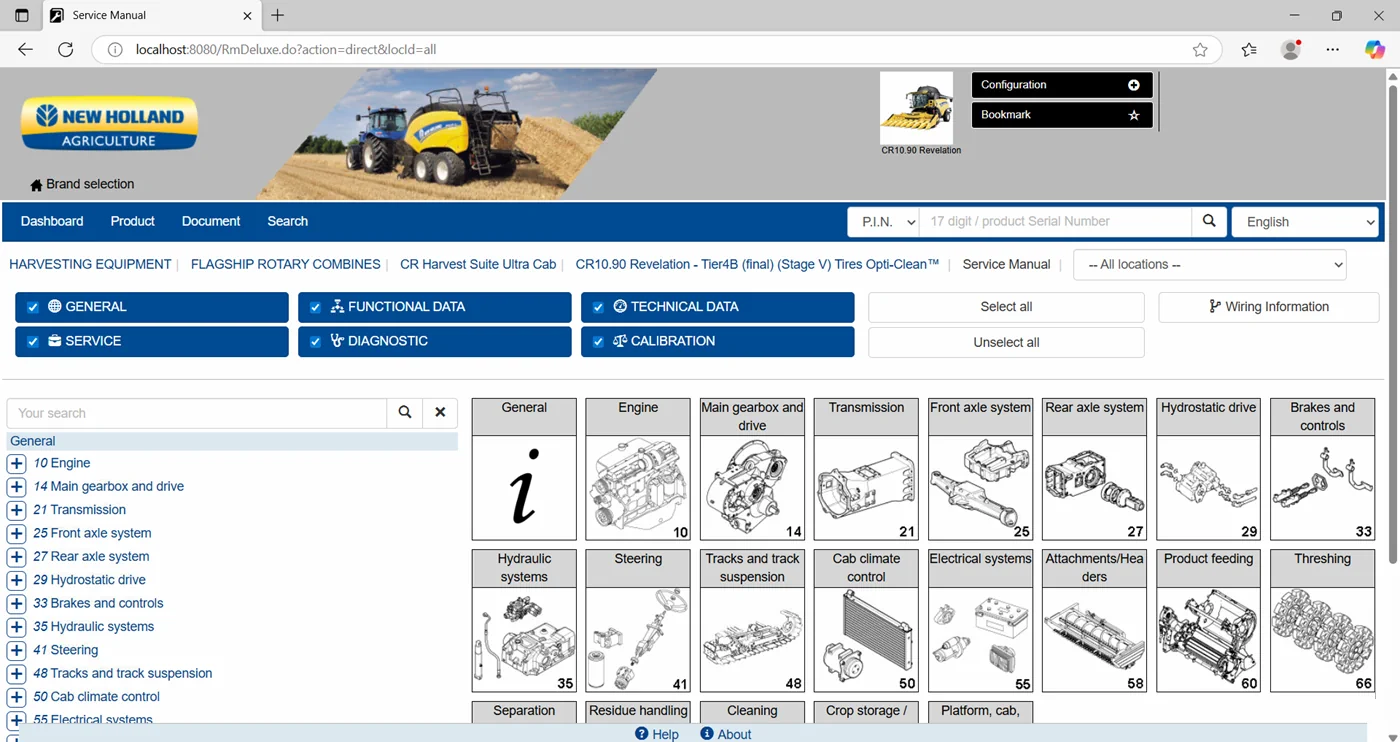
Task: Uncheck the DIAGNOSTIC filter checkbox
Action: (x=316, y=341)
